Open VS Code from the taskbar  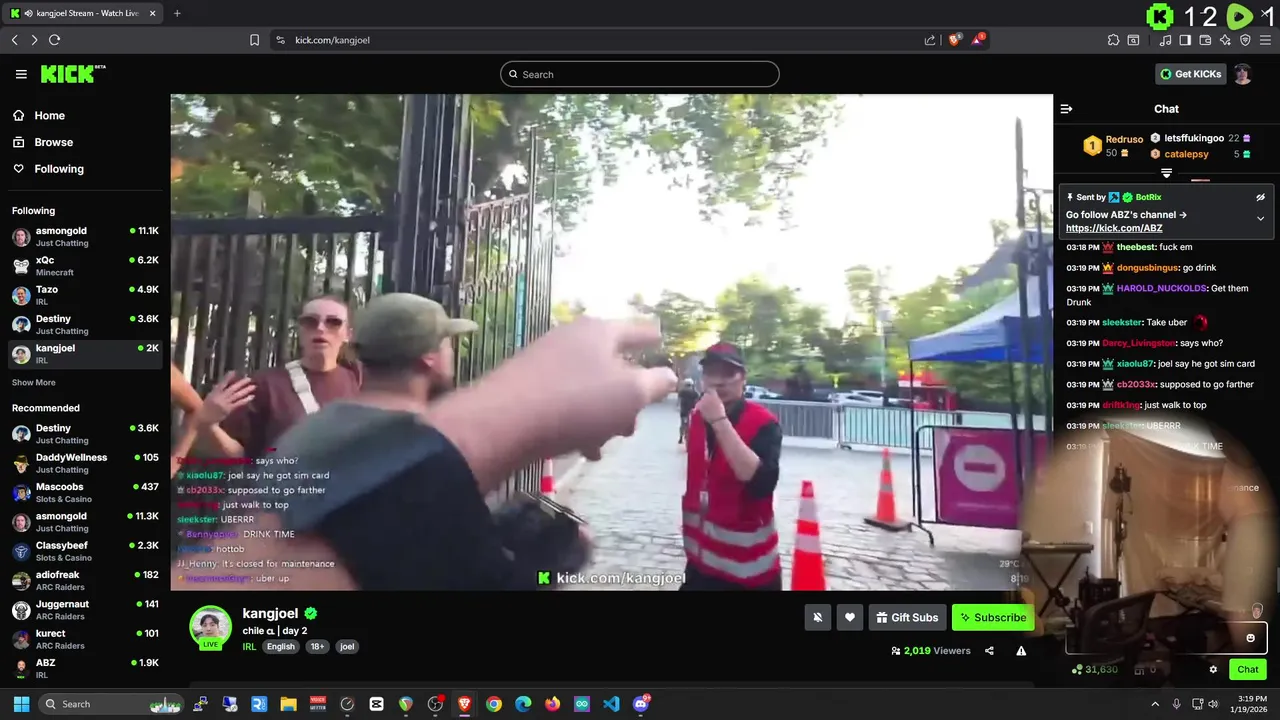611,704
